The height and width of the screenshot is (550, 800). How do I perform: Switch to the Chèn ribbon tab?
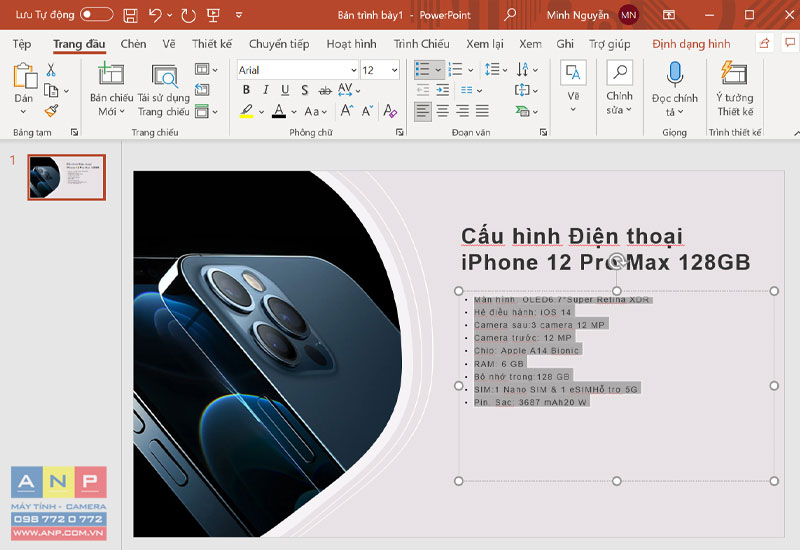coord(133,44)
